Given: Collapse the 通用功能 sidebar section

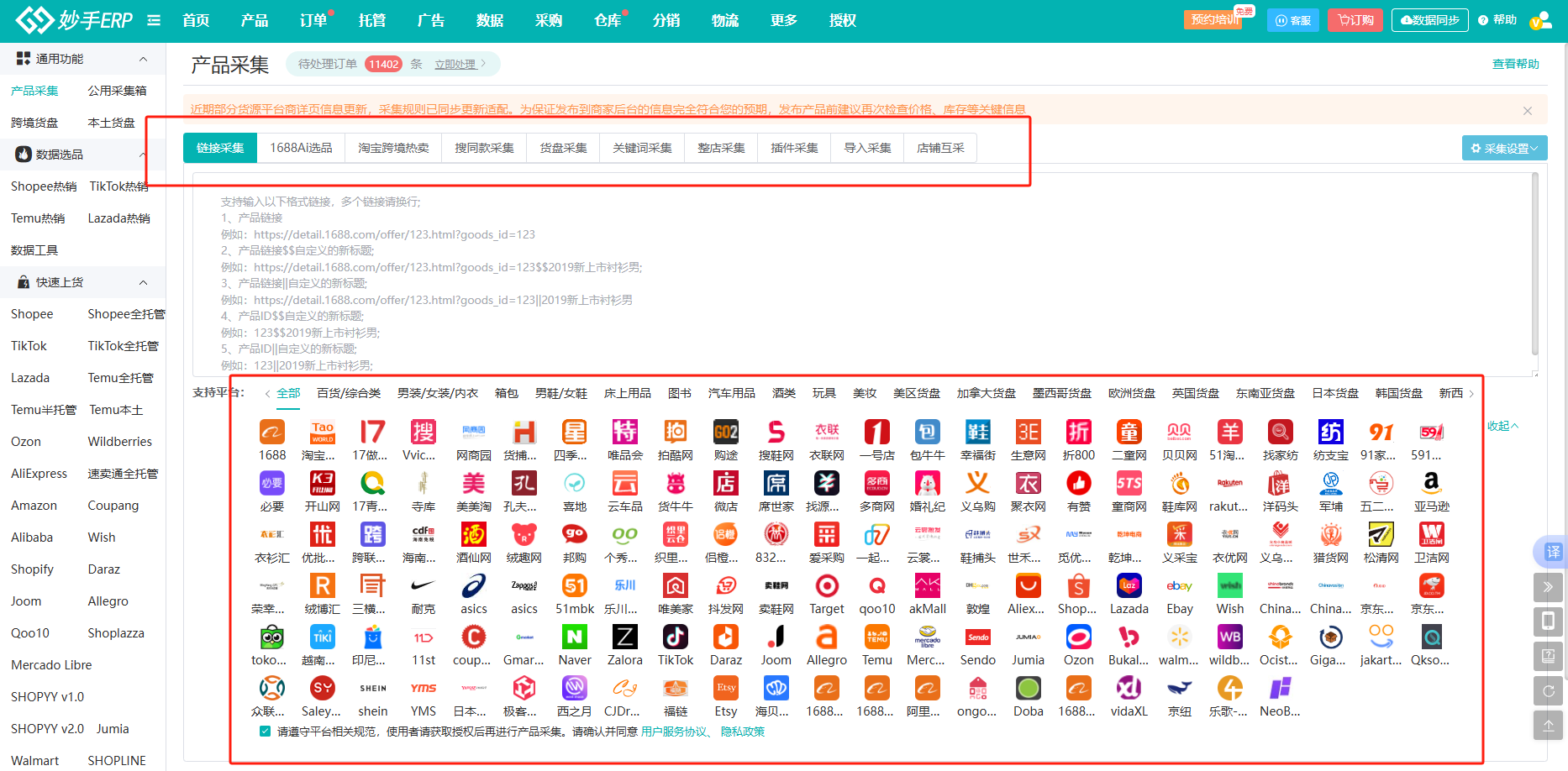Looking at the screenshot, I should click(143, 59).
